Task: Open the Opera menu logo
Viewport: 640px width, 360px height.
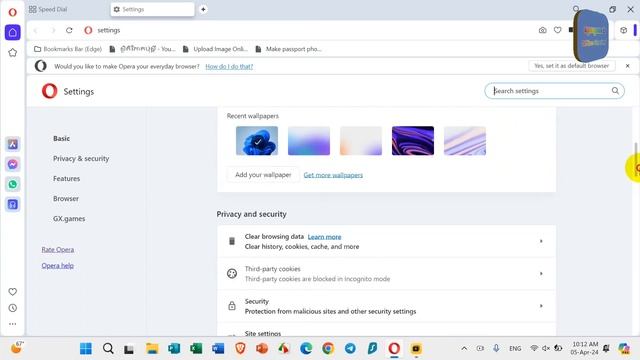Action: (13, 12)
